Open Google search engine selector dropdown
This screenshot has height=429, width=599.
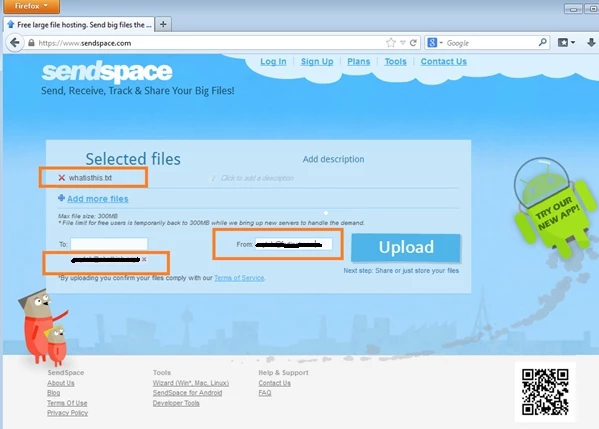(435, 43)
